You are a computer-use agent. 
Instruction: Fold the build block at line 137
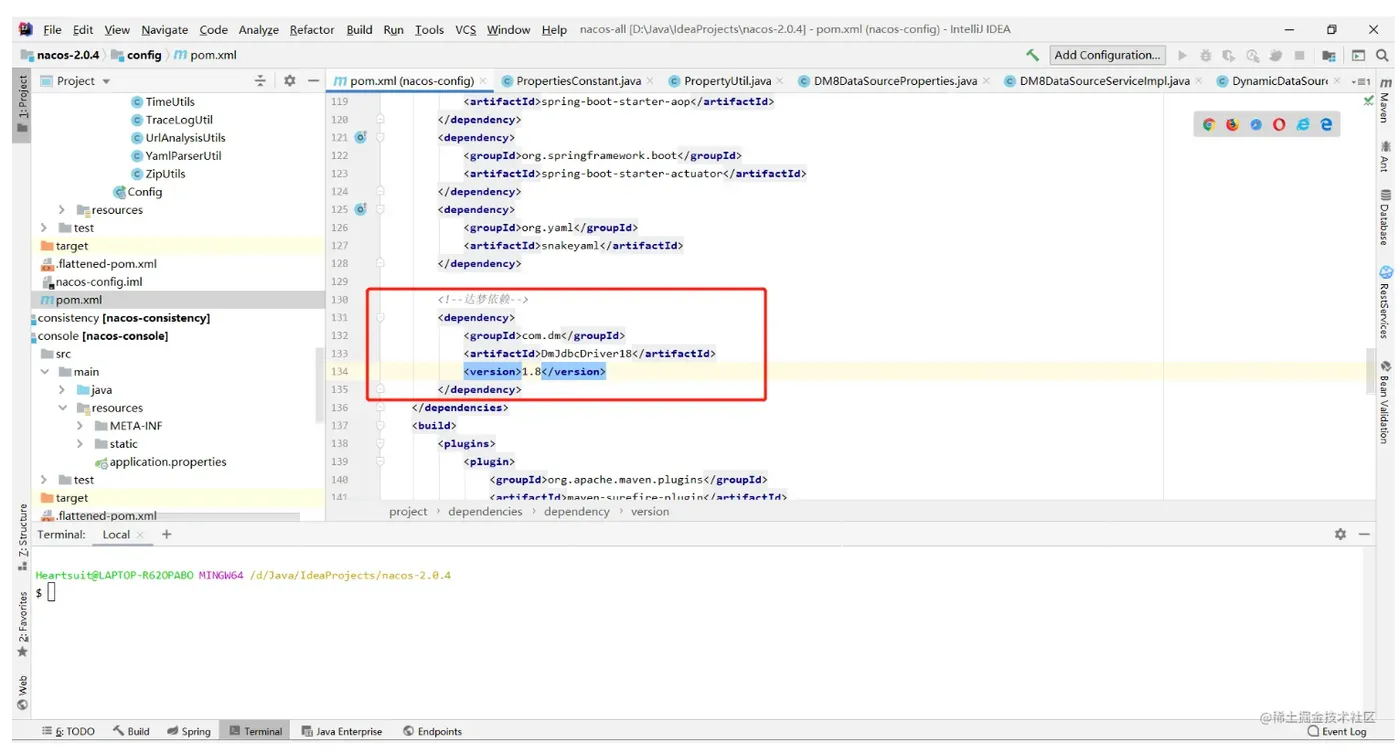coord(380,425)
